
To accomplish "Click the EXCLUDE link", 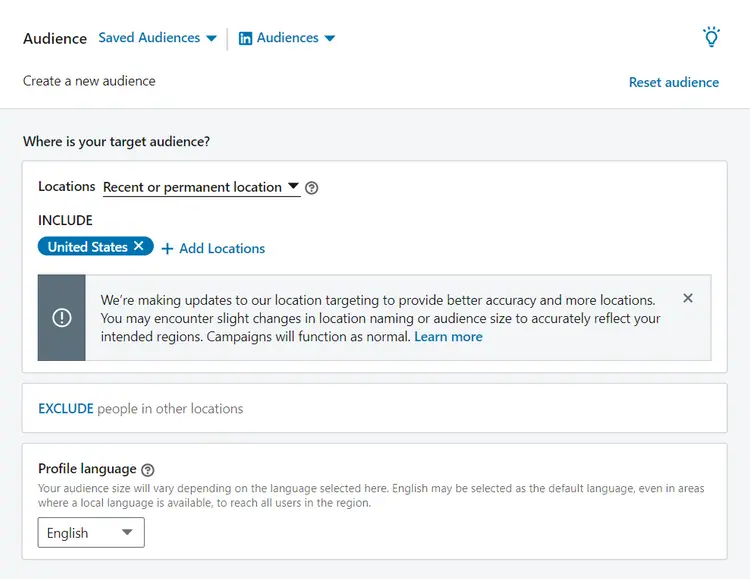I will point(66,408).
